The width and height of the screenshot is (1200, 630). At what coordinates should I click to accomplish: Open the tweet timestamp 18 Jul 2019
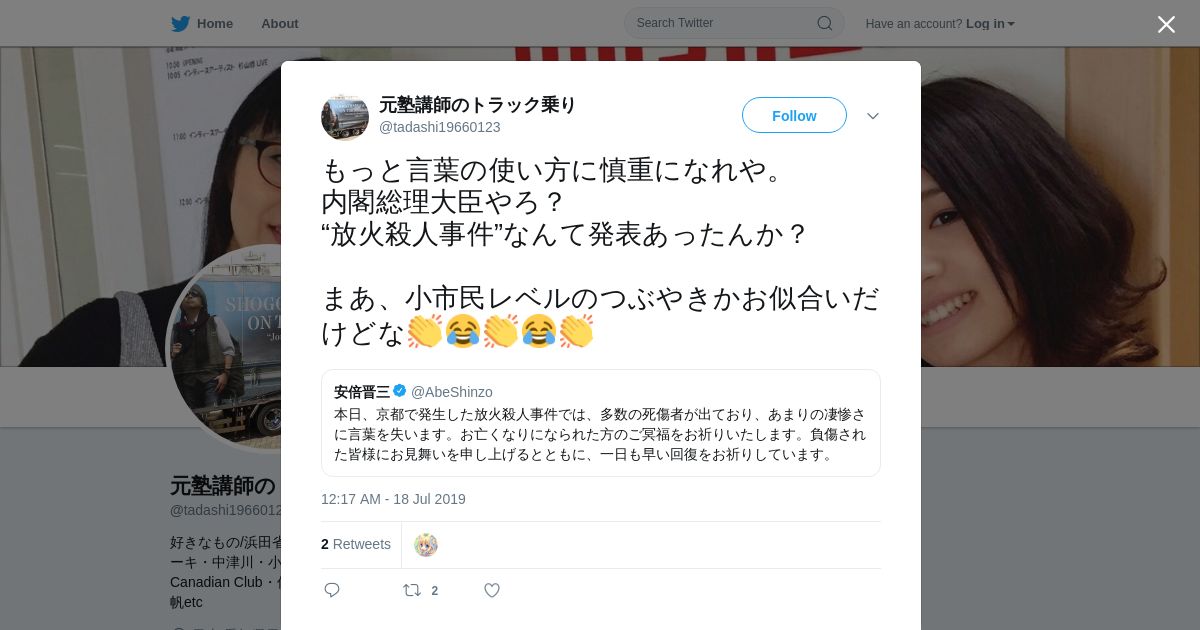pyautogui.click(x=393, y=499)
